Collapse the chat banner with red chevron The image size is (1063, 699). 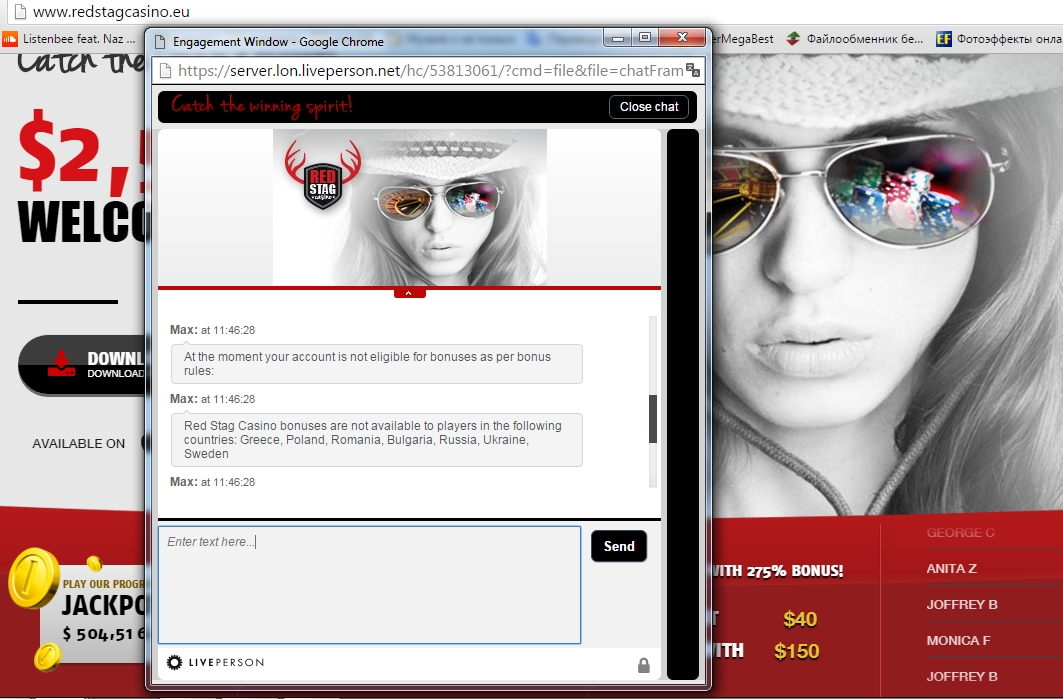pyautogui.click(x=409, y=293)
